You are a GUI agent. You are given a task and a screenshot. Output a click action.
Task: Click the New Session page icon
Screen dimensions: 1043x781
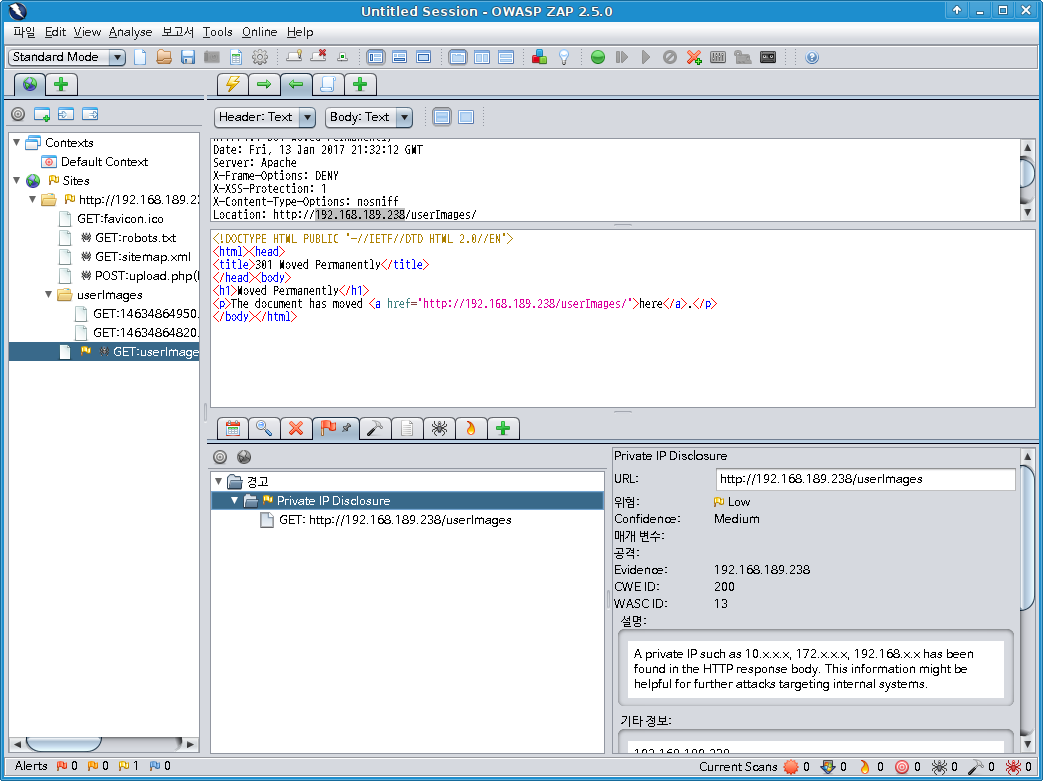coord(140,57)
